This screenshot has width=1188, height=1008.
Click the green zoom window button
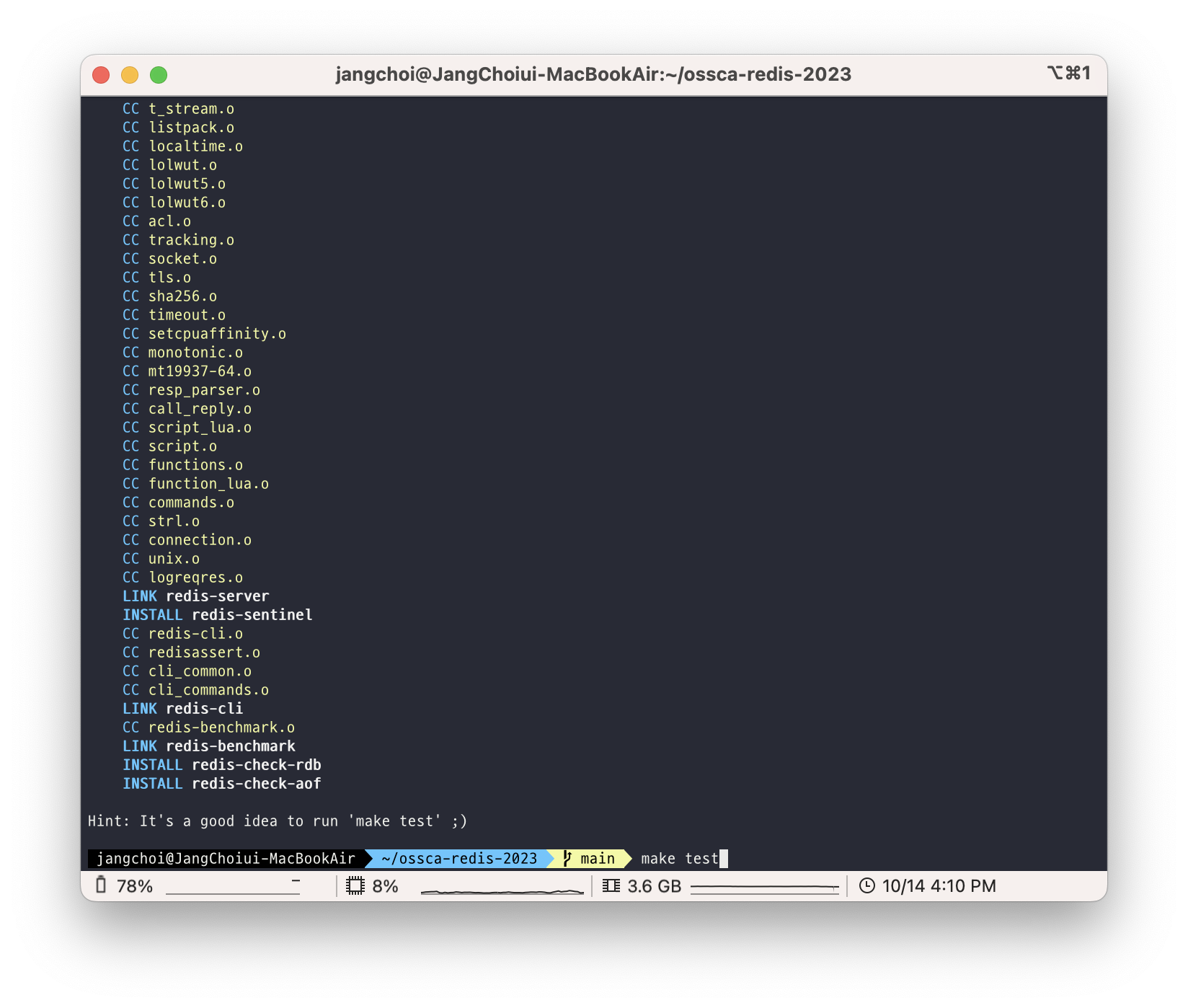coord(159,75)
